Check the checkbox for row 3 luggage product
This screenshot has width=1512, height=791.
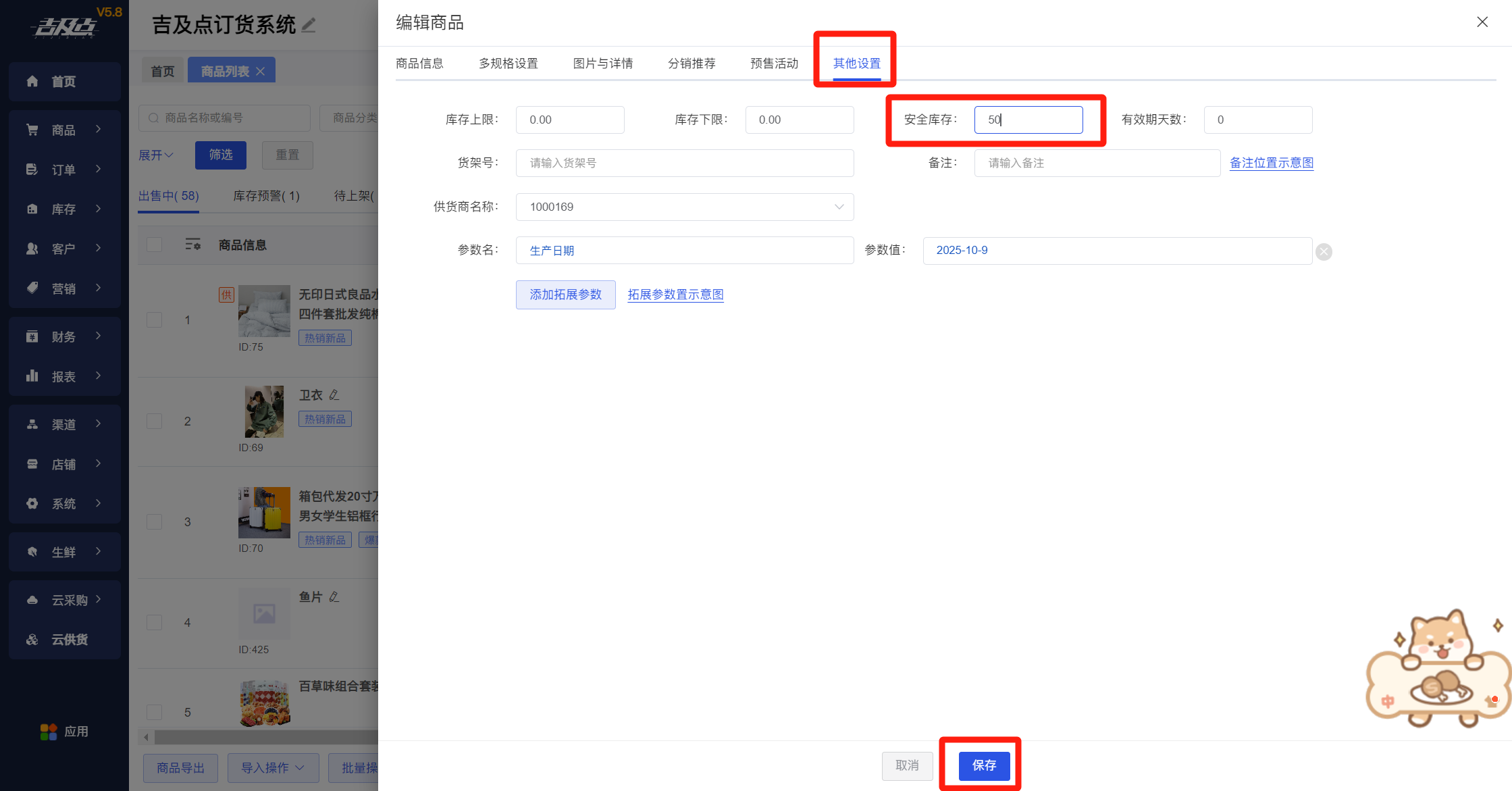click(155, 522)
